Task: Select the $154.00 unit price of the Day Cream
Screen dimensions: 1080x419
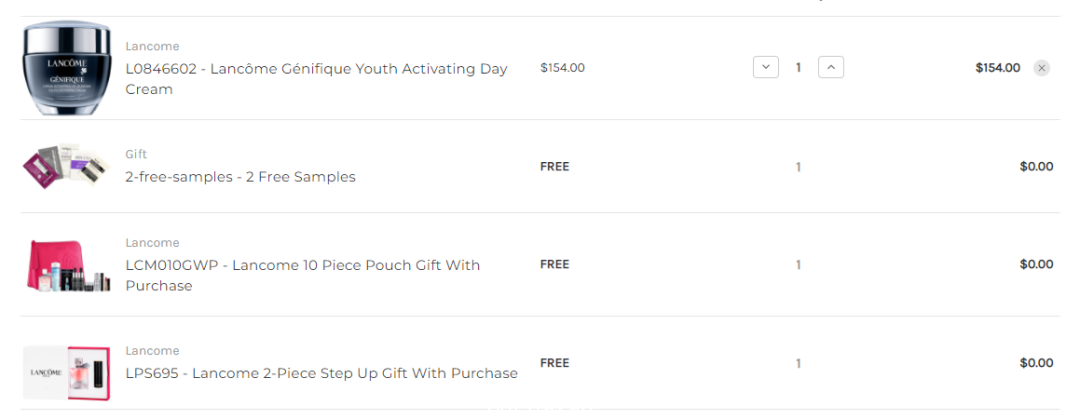Action: point(563,68)
